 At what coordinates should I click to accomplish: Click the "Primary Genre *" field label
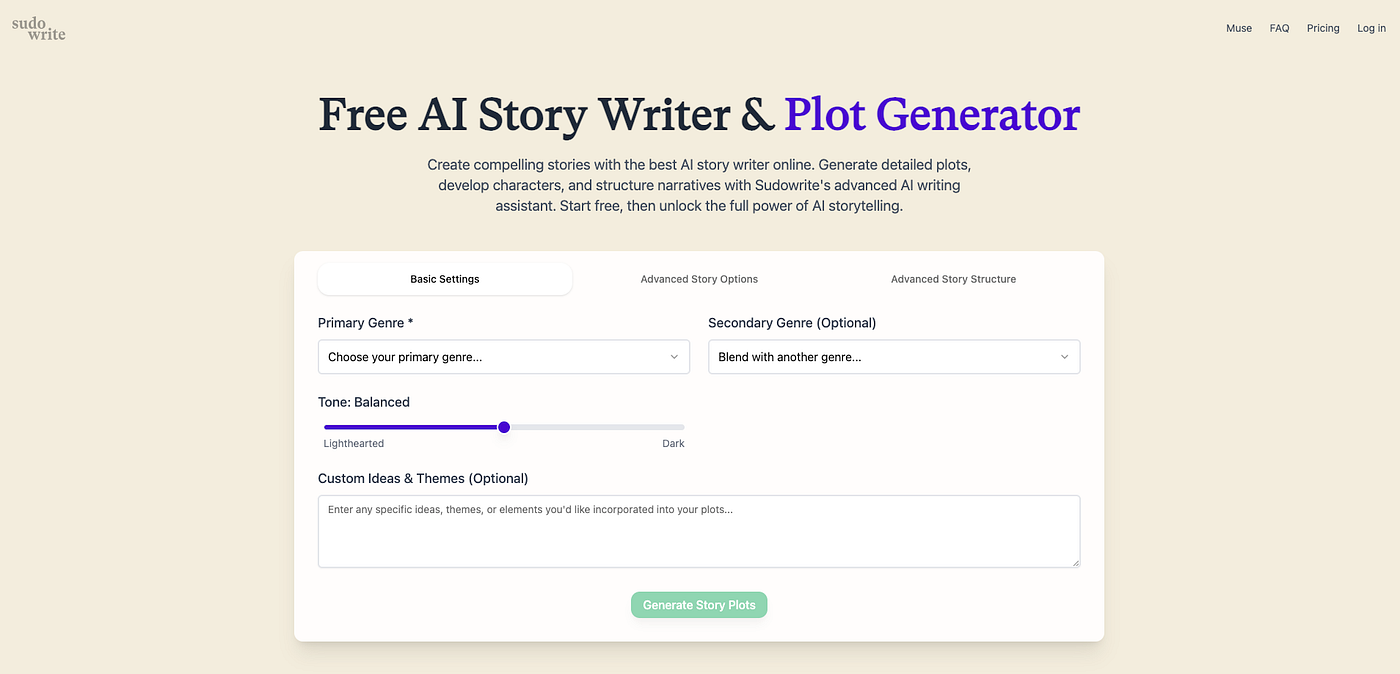click(365, 323)
